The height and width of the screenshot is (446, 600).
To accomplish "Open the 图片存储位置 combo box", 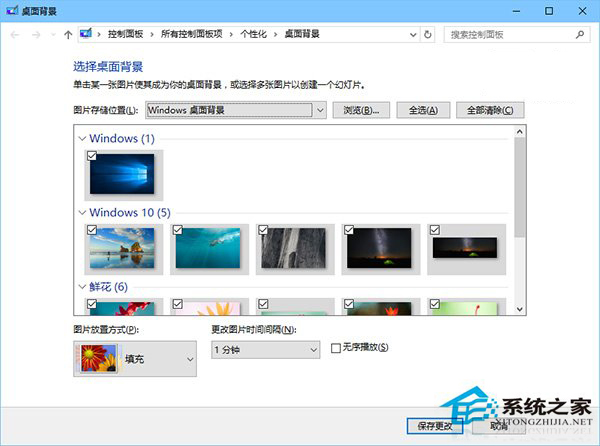I will click(236, 111).
